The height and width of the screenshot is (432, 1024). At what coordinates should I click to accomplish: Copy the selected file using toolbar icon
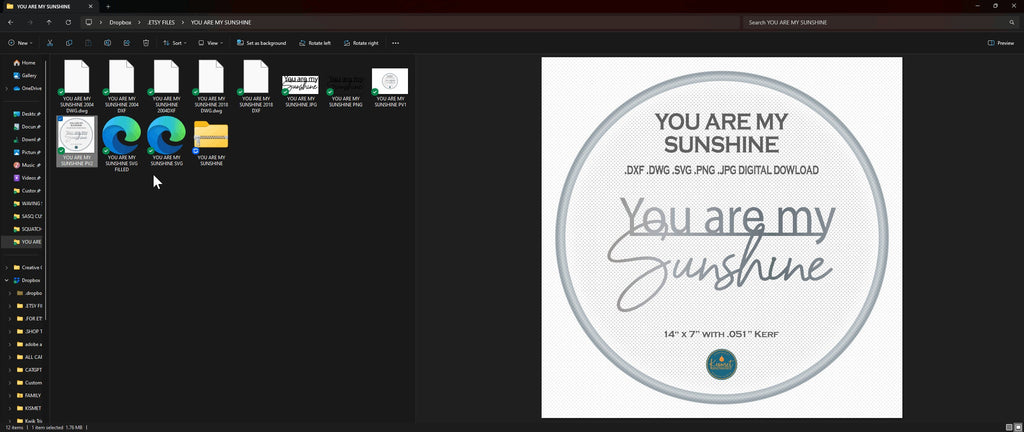[69, 43]
